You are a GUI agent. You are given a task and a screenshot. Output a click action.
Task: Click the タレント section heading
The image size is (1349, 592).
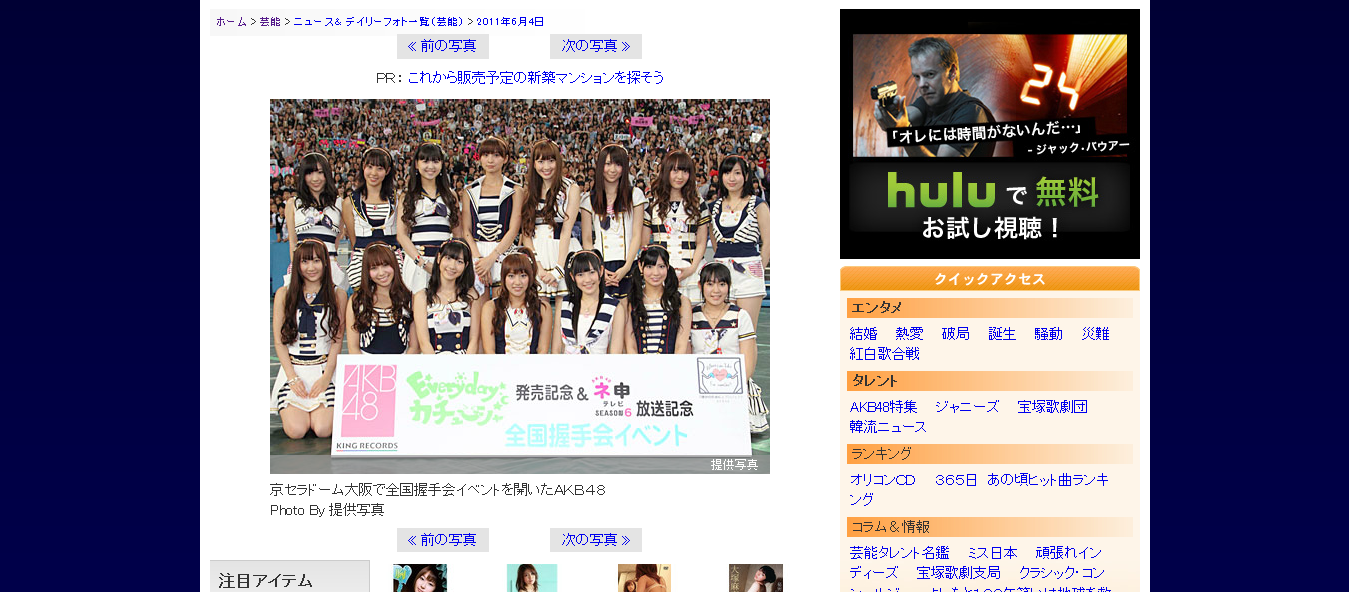(x=990, y=381)
